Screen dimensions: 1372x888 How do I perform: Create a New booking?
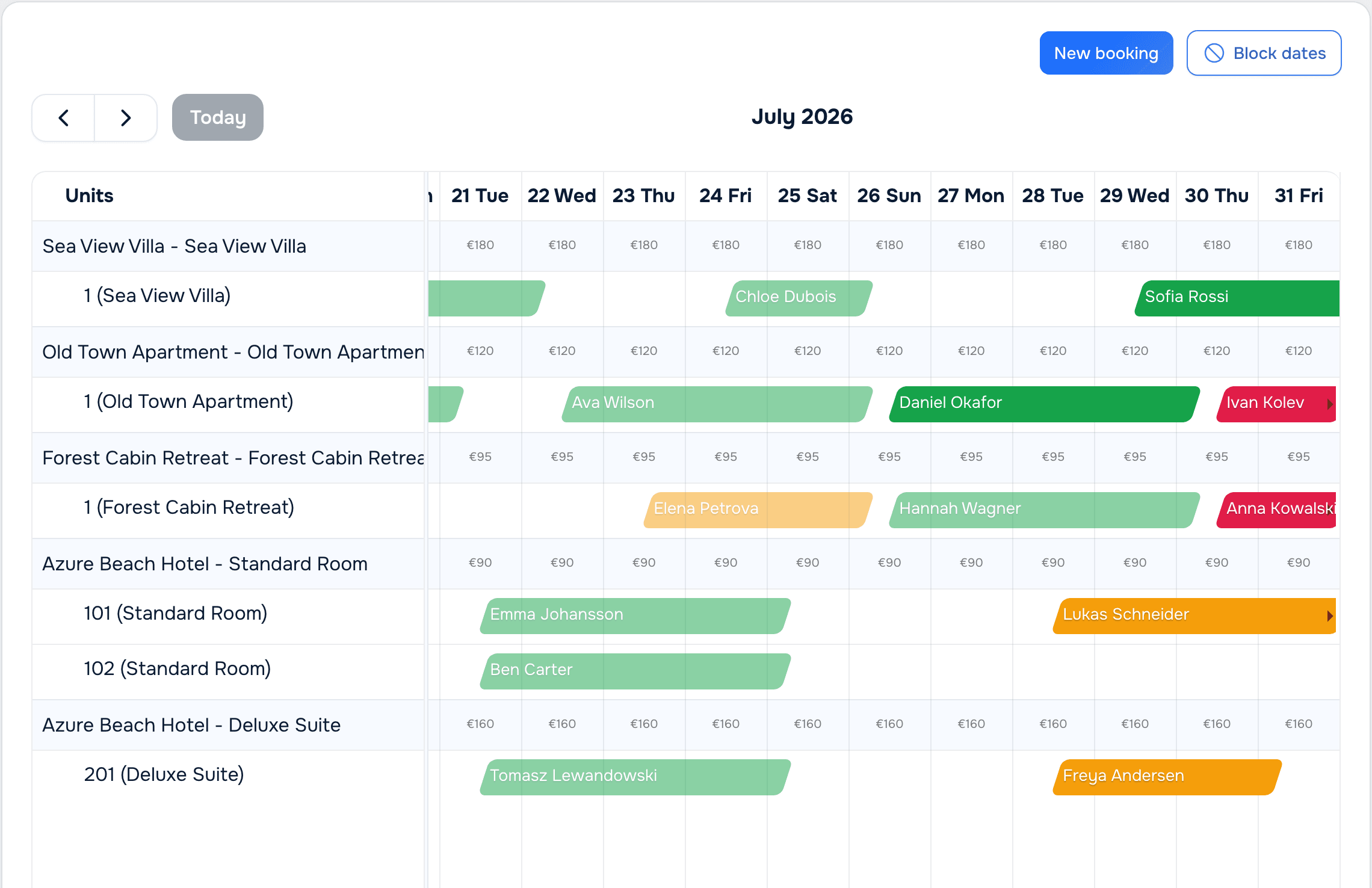click(x=1106, y=53)
